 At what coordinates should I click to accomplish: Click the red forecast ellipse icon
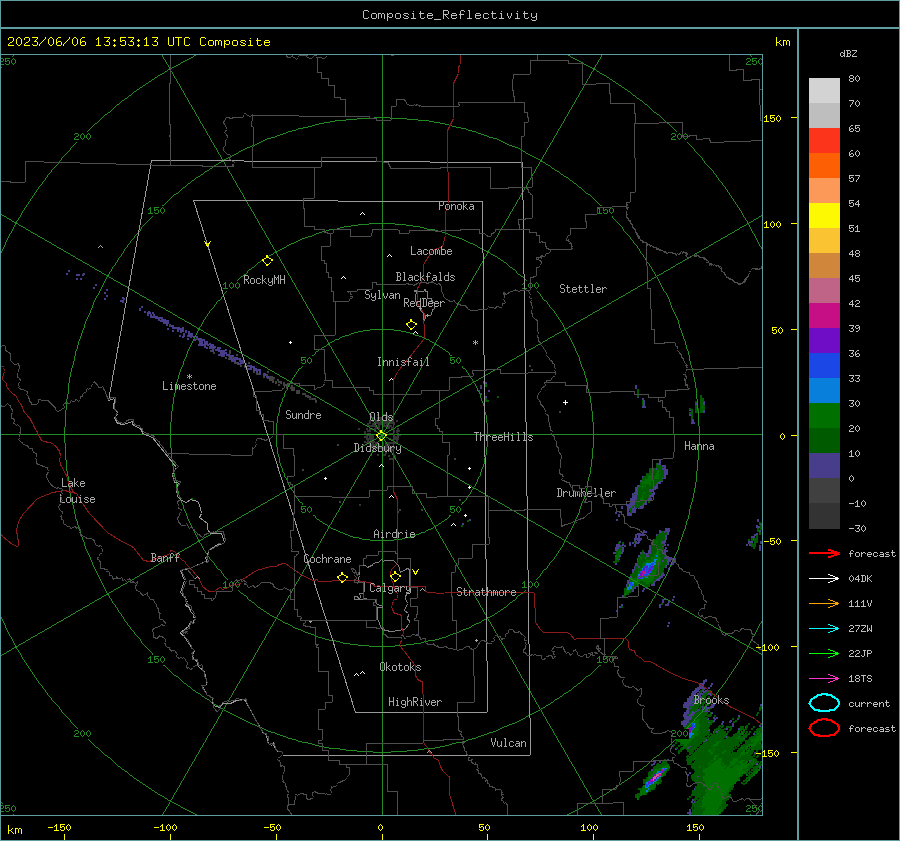click(824, 728)
